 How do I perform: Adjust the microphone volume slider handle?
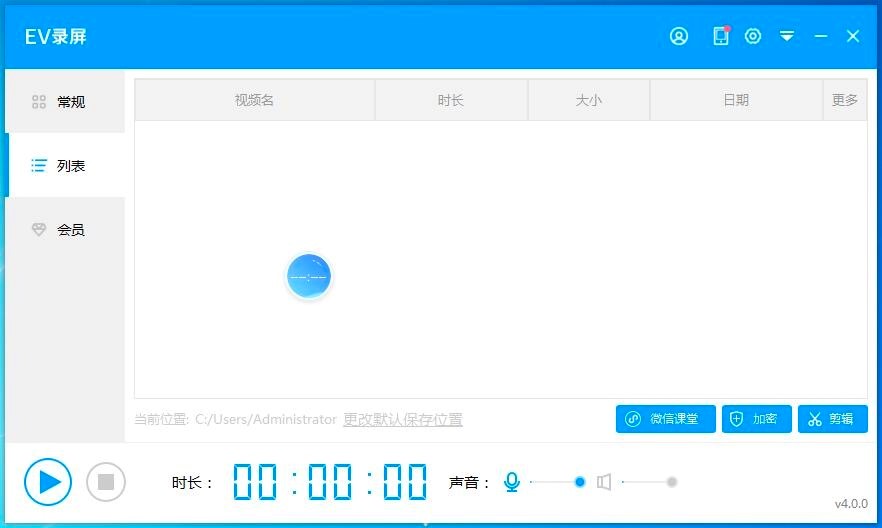[x=580, y=482]
